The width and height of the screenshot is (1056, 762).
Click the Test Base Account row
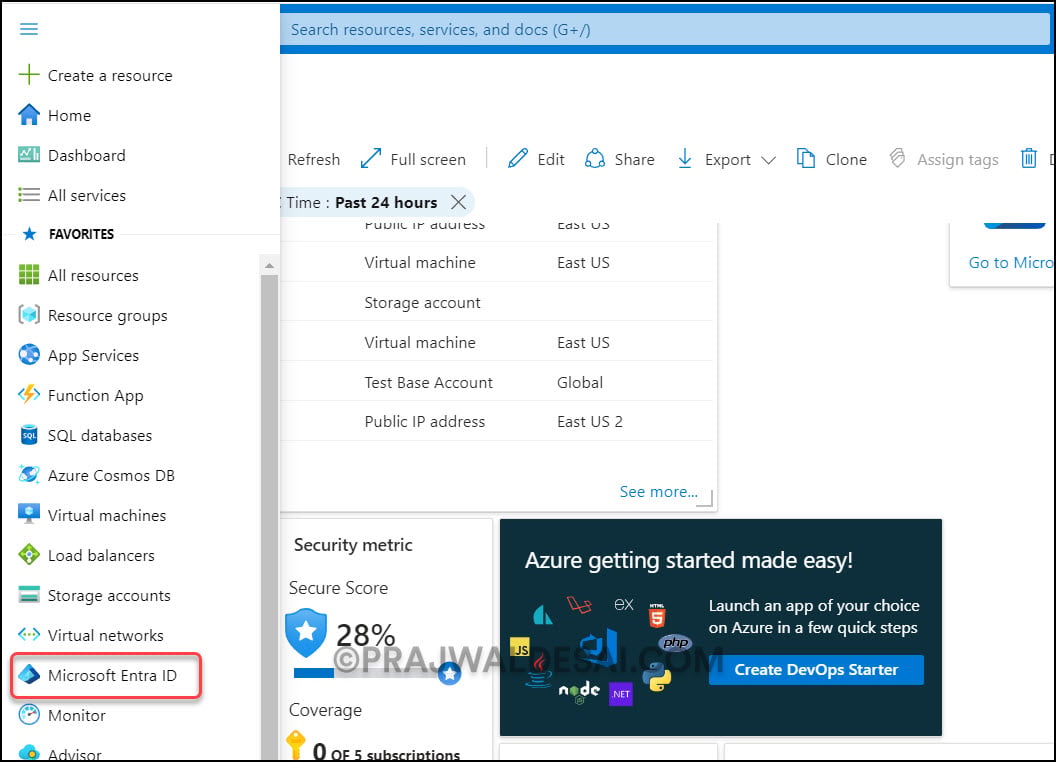click(x=496, y=382)
